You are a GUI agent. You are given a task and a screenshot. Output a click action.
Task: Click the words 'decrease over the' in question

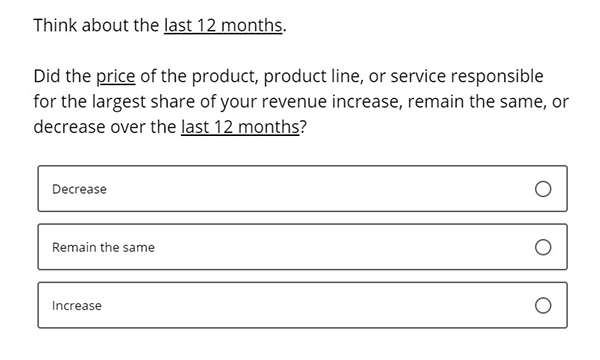104,127
